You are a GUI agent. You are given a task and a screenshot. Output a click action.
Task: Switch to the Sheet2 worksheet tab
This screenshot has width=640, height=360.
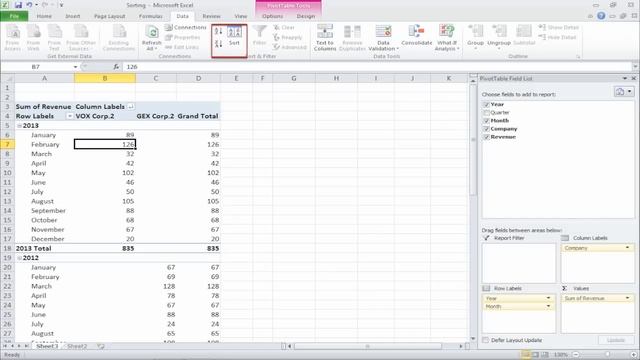[77, 346]
